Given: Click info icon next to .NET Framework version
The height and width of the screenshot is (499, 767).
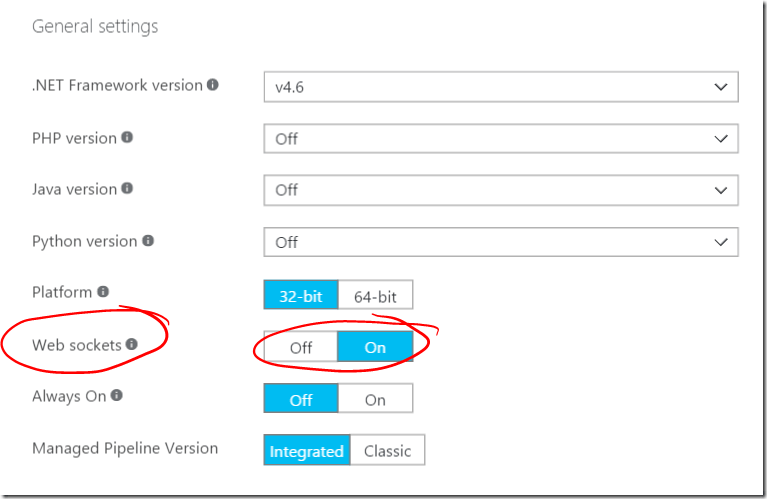Looking at the screenshot, I should pyautogui.click(x=212, y=85).
